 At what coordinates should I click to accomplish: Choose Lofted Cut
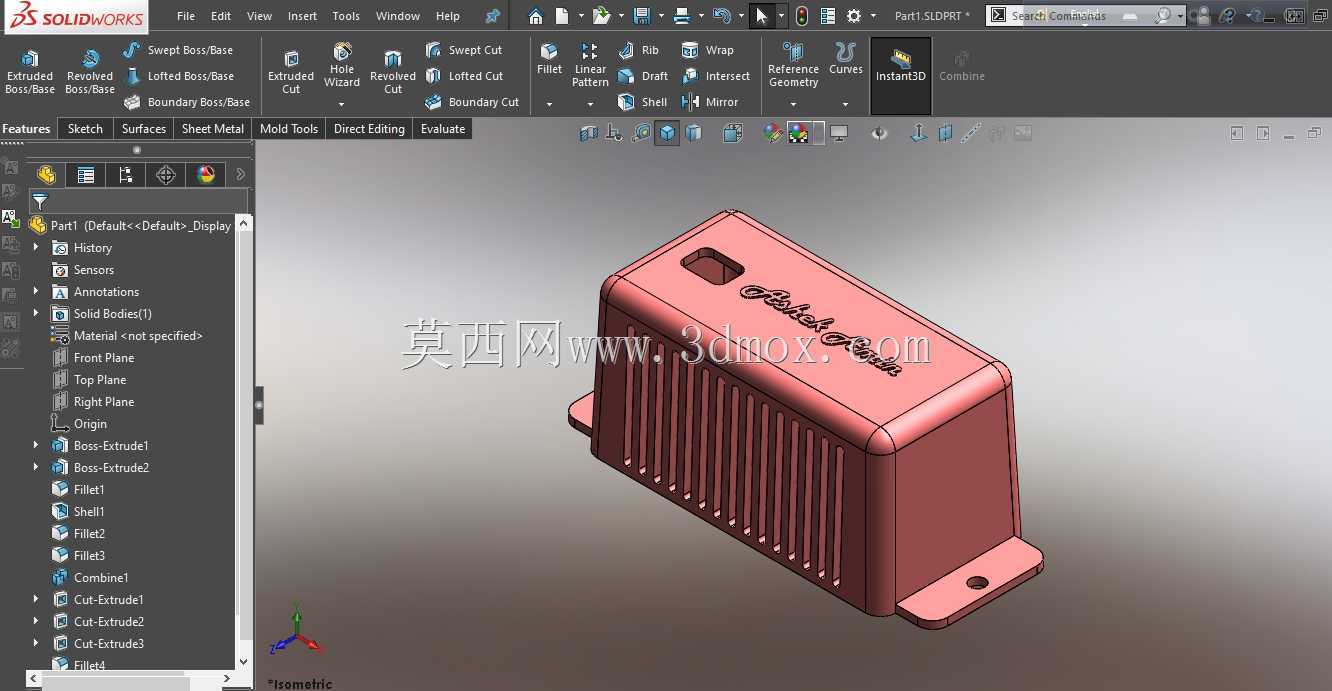[x=464, y=76]
